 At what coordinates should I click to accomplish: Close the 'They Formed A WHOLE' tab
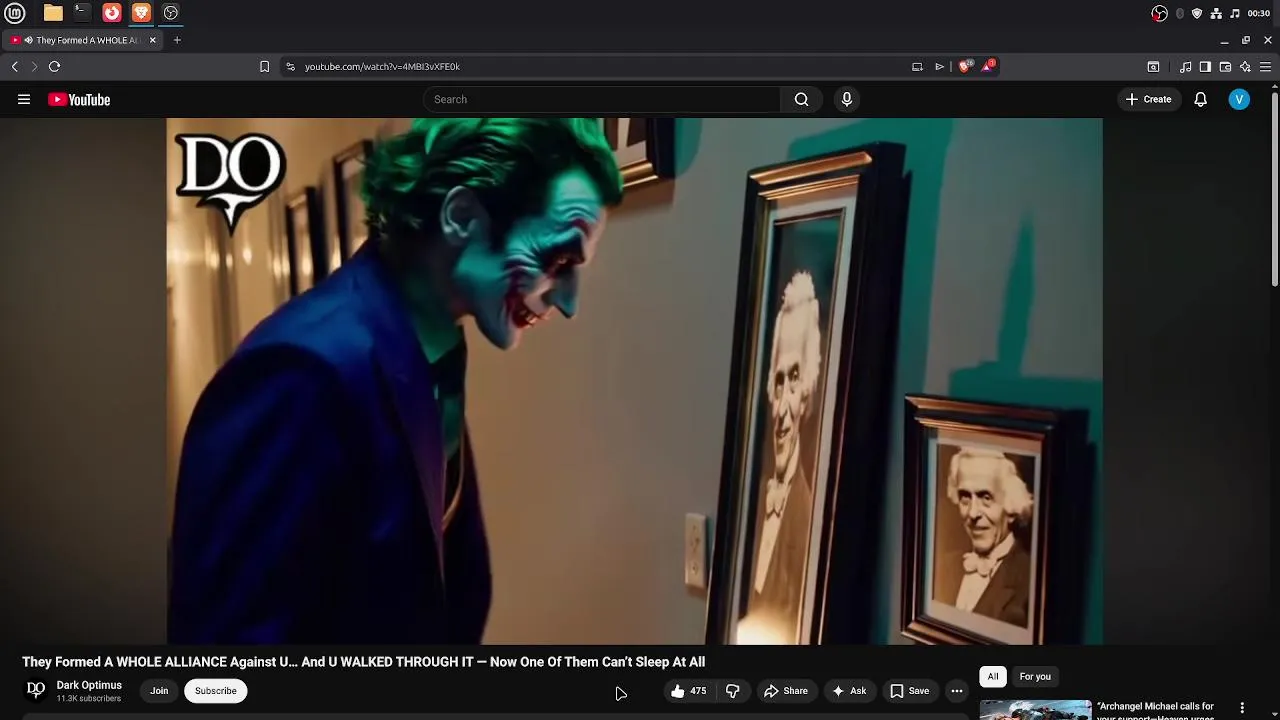(x=152, y=40)
